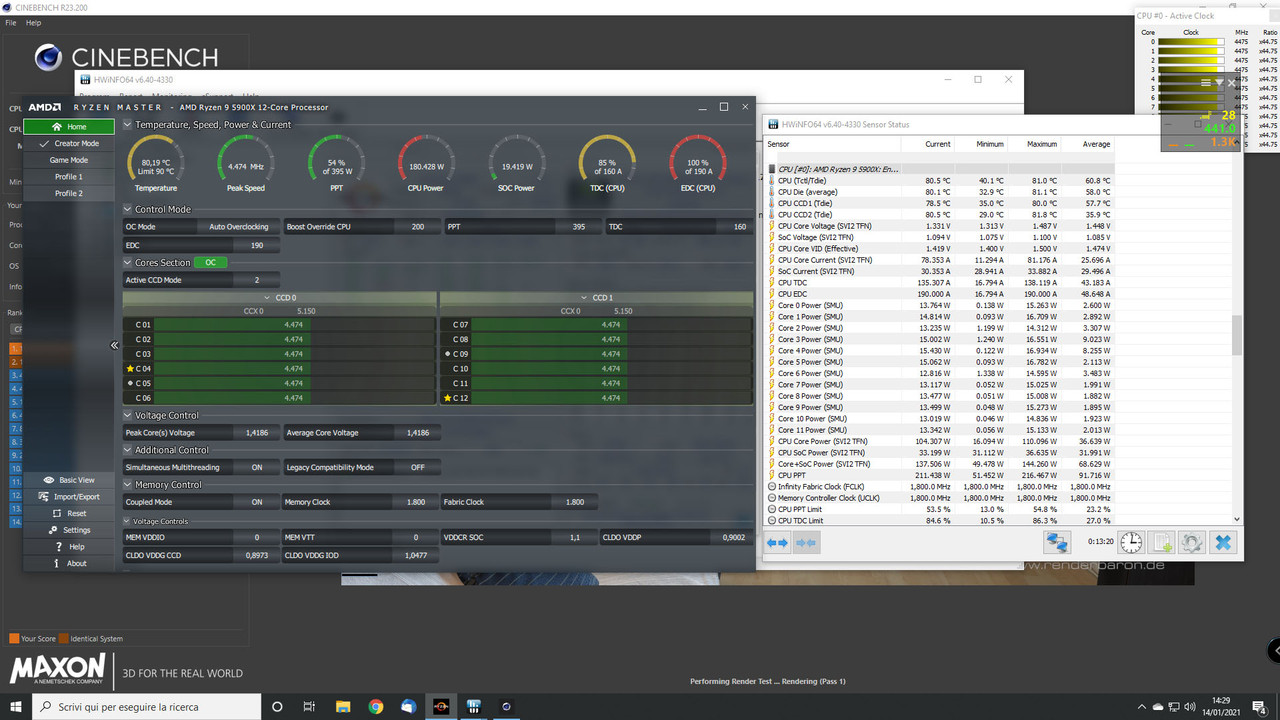Viewport: 1280px width, 720px height.
Task: Collapse the Additional Control section
Action: click(127, 450)
